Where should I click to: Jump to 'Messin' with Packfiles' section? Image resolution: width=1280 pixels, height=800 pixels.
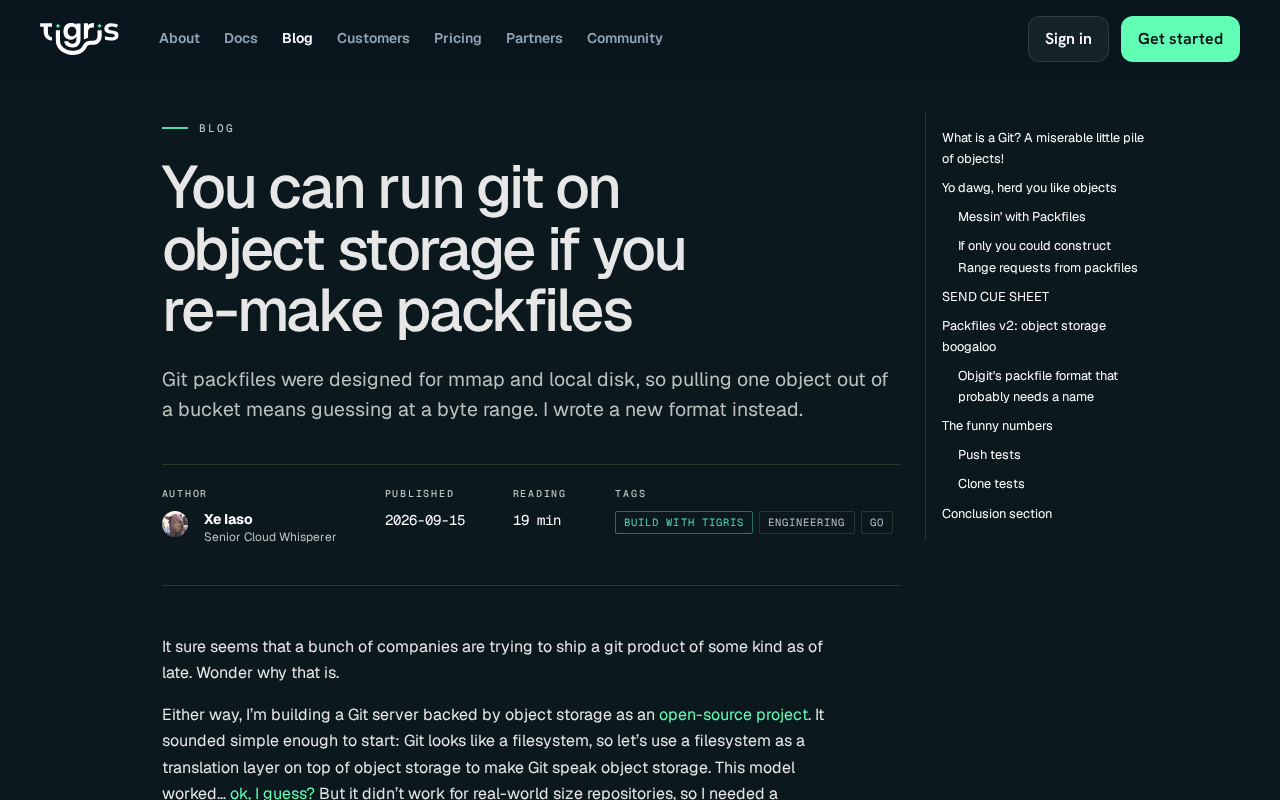1022,217
